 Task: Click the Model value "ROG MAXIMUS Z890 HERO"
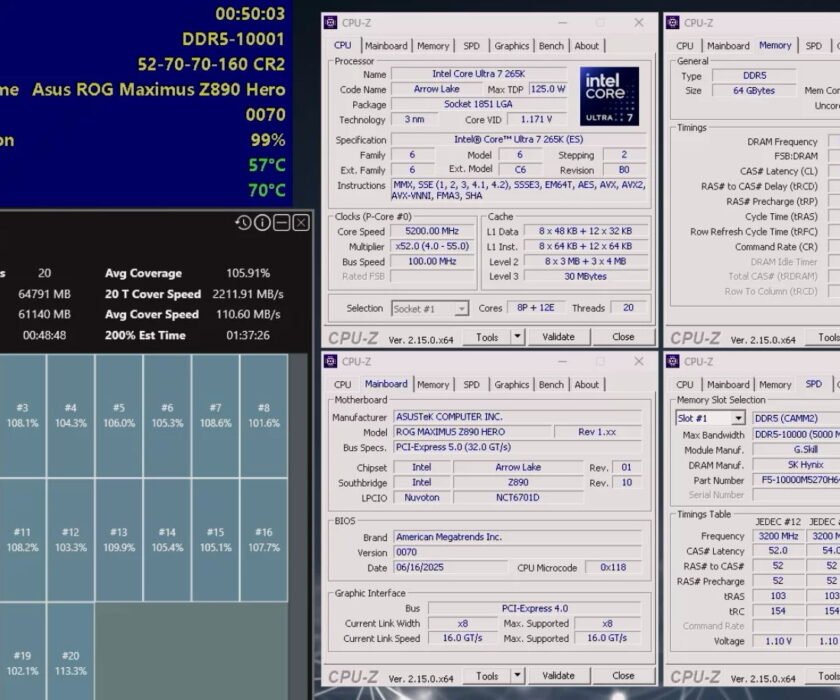[x=472, y=432]
